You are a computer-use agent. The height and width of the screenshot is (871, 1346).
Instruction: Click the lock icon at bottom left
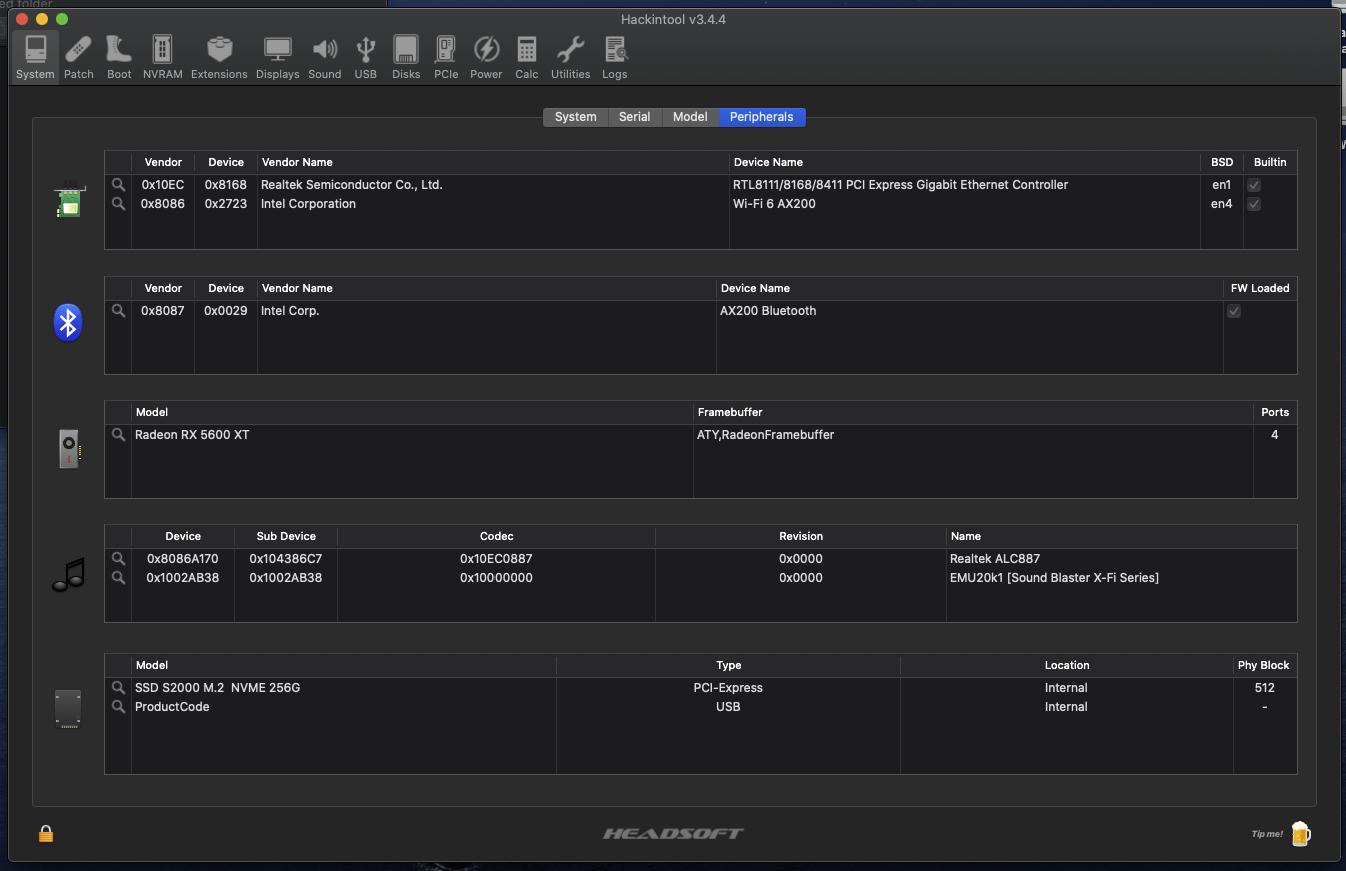pos(46,834)
